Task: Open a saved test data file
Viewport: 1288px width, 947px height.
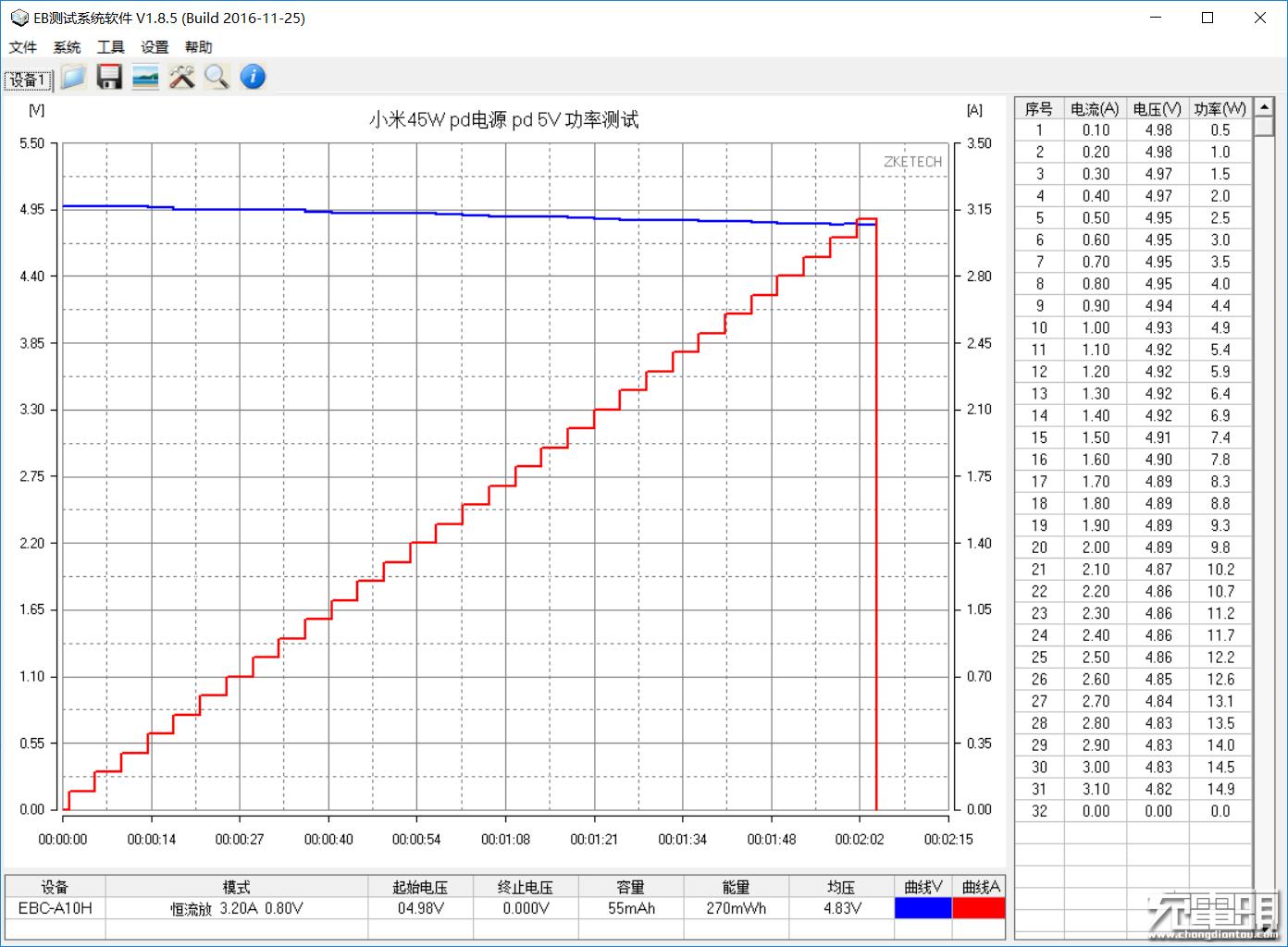Action: click(72, 78)
